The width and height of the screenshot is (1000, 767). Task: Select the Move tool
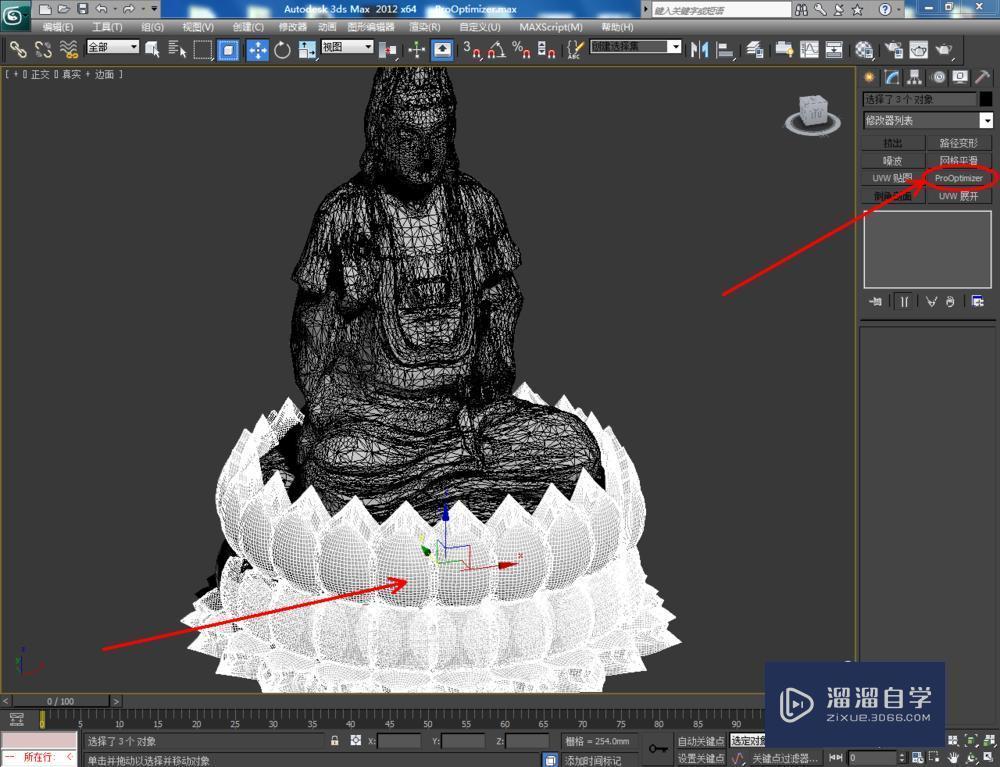(x=256, y=46)
